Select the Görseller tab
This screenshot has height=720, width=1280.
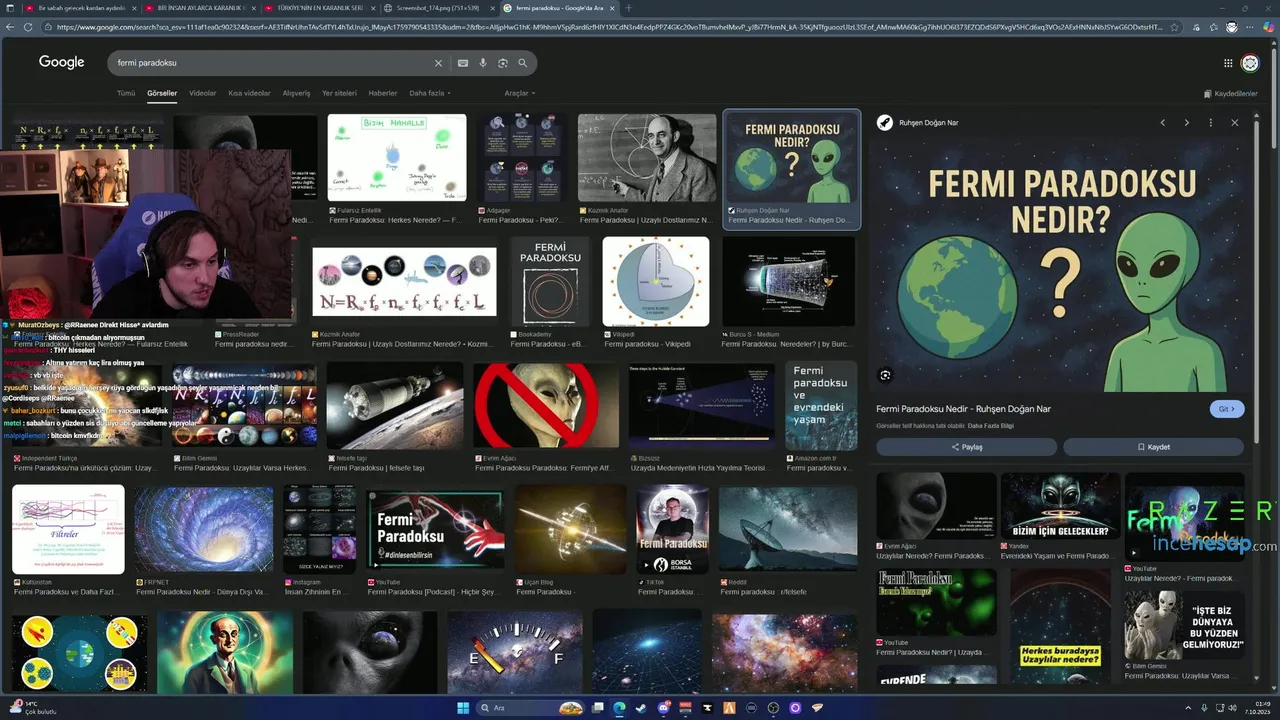coord(162,93)
